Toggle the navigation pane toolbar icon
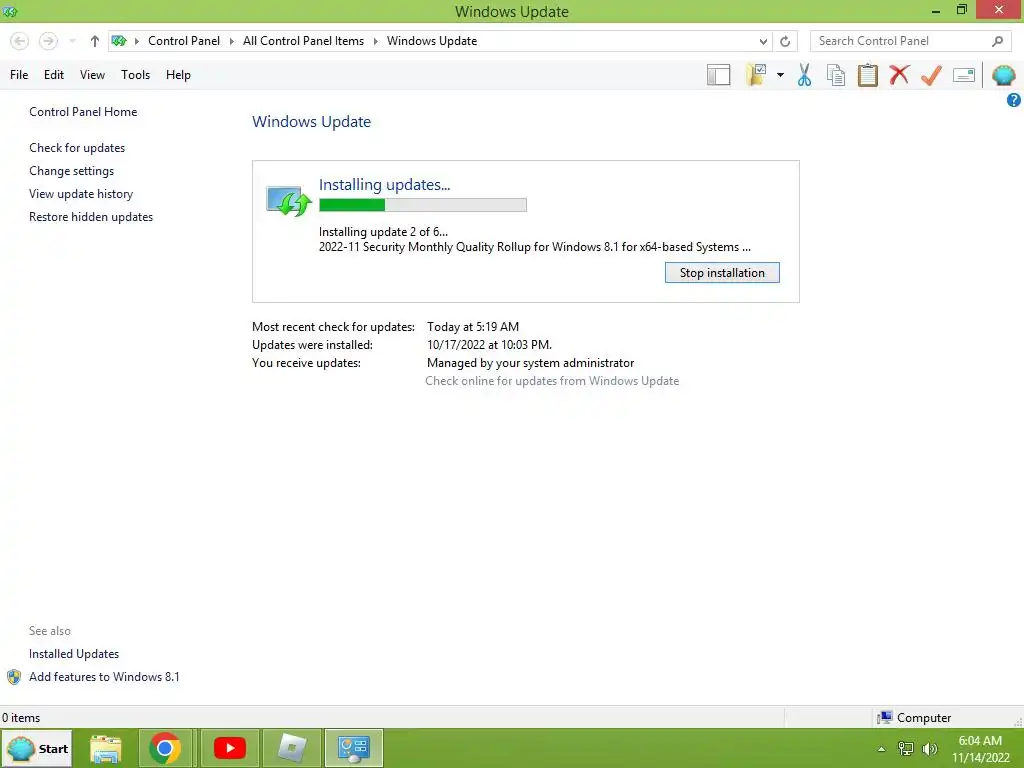This screenshot has width=1024, height=768. pos(718,75)
